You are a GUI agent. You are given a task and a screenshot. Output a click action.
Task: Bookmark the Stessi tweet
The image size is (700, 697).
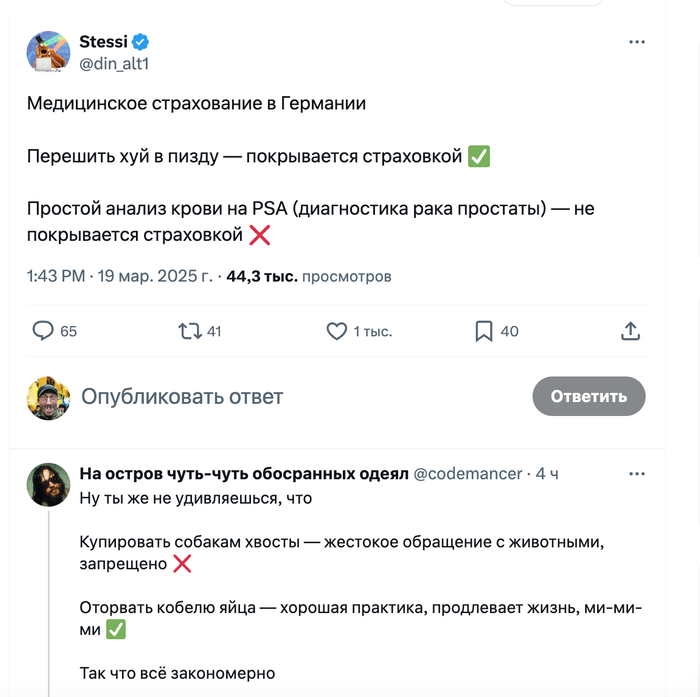483,331
